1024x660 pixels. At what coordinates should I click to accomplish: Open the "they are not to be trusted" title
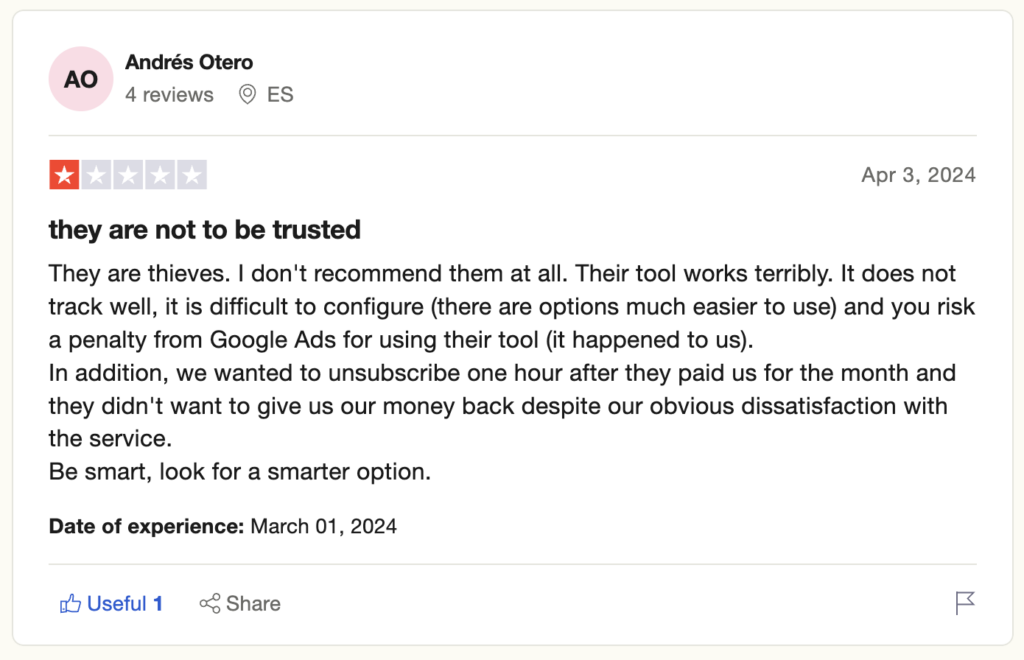coord(205,230)
